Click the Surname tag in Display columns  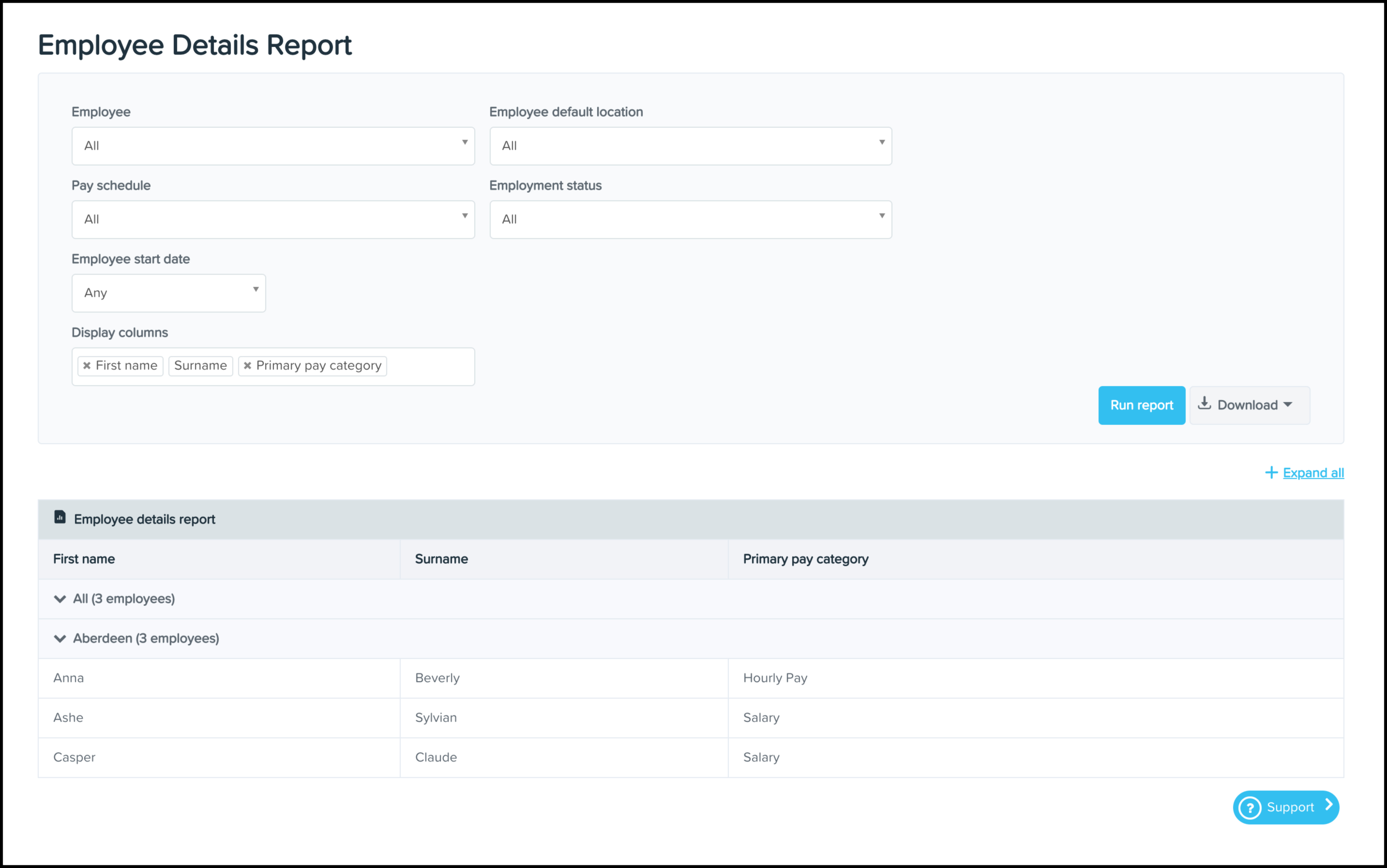click(200, 366)
